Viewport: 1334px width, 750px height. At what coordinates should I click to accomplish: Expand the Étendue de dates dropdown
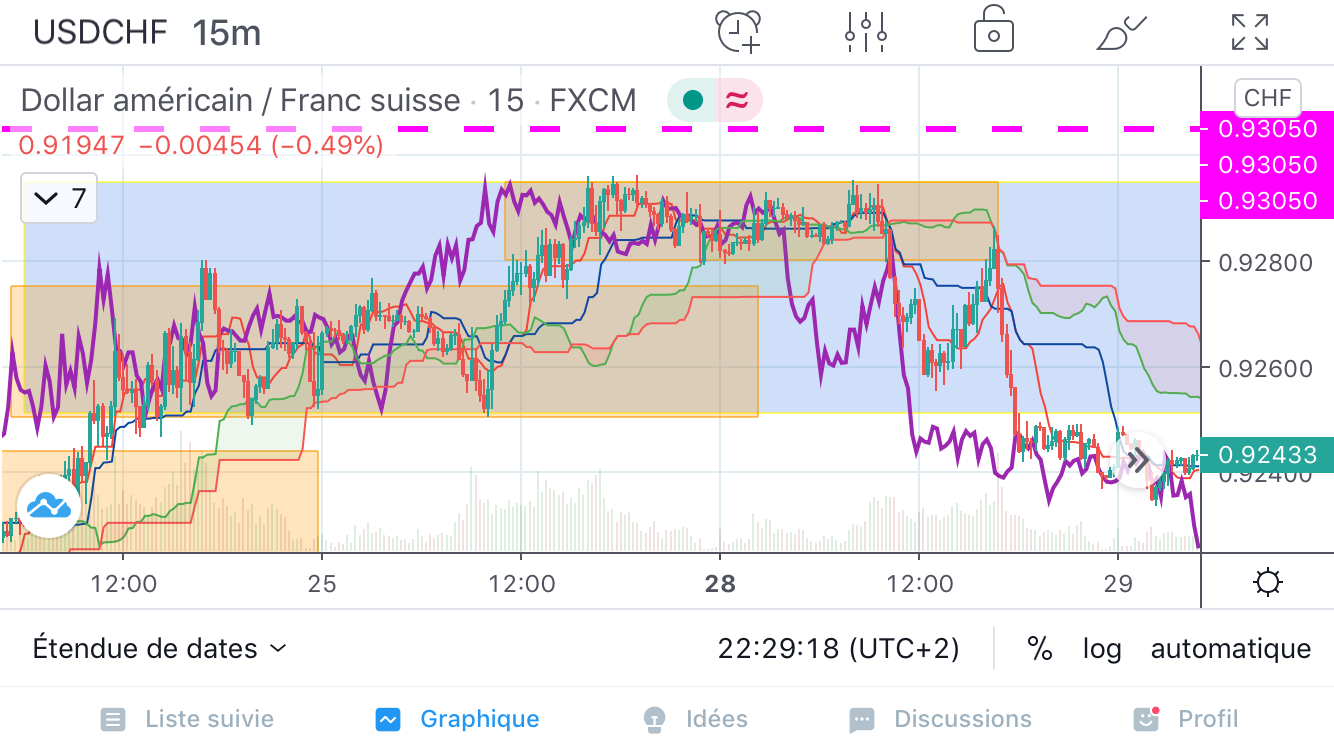(160, 649)
